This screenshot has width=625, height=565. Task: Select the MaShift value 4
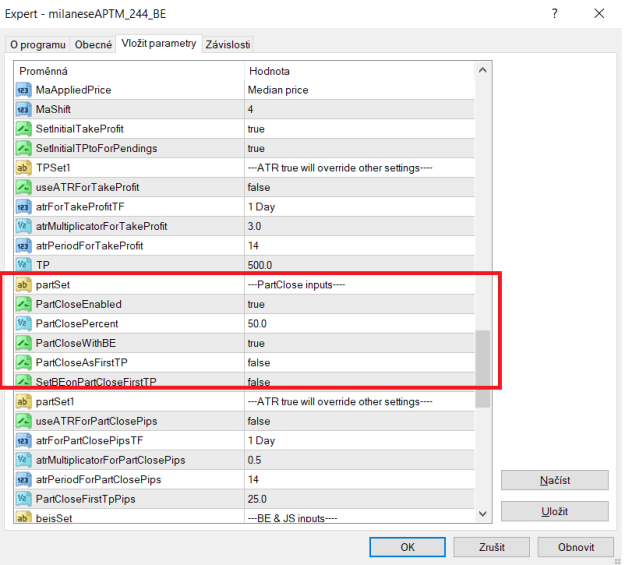click(x=250, y=109)
